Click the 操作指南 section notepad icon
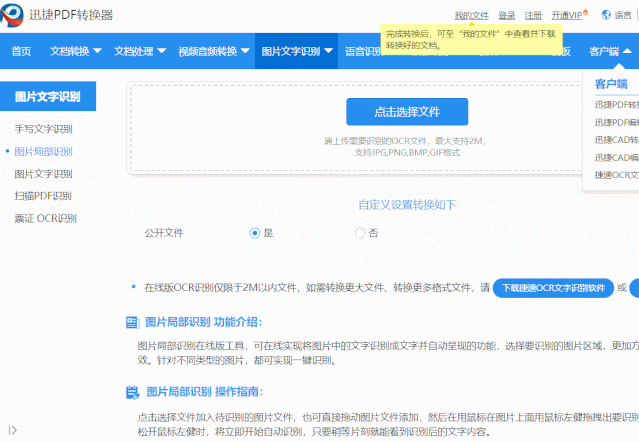639x442 pixels. pyautogui.click(x=132, y=392)
